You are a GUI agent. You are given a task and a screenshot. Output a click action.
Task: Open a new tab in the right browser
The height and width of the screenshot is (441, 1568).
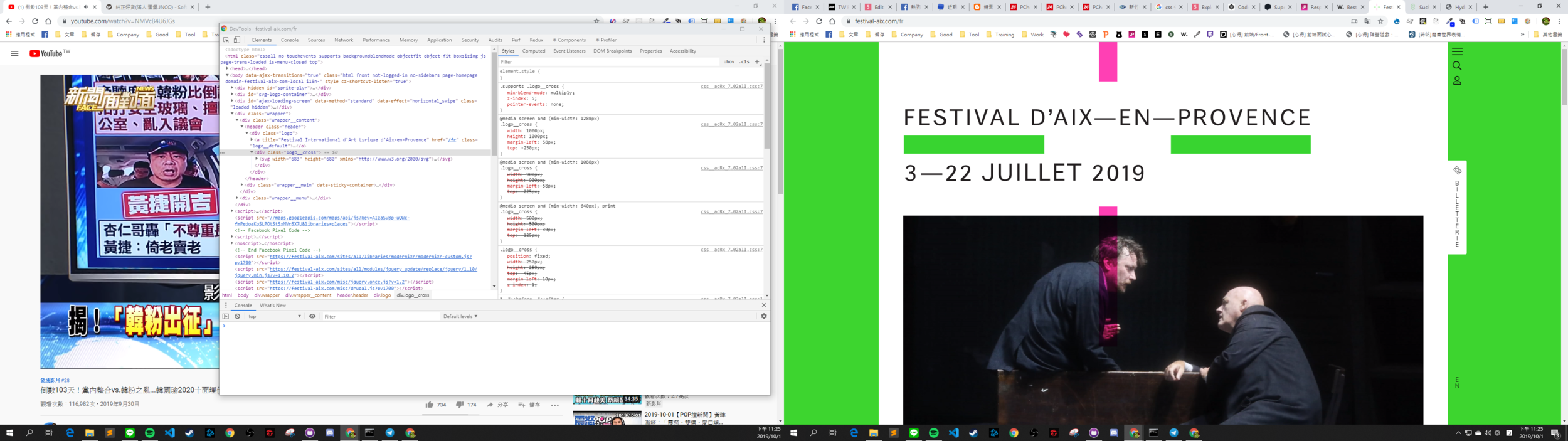pyautogui.click(x=1486, y=7)
